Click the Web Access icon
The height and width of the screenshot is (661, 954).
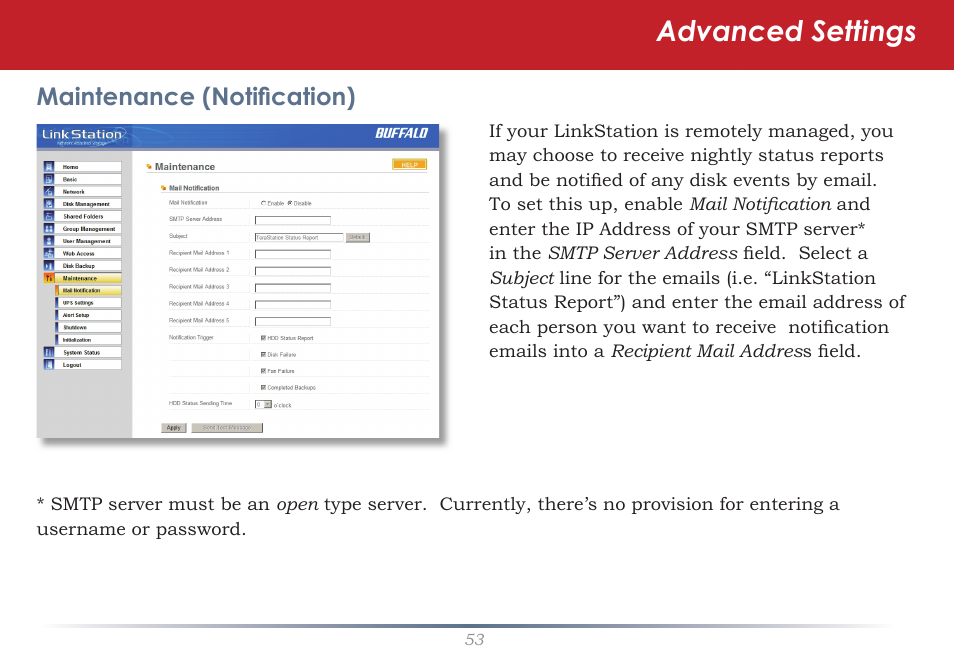(x=49, y=253)
